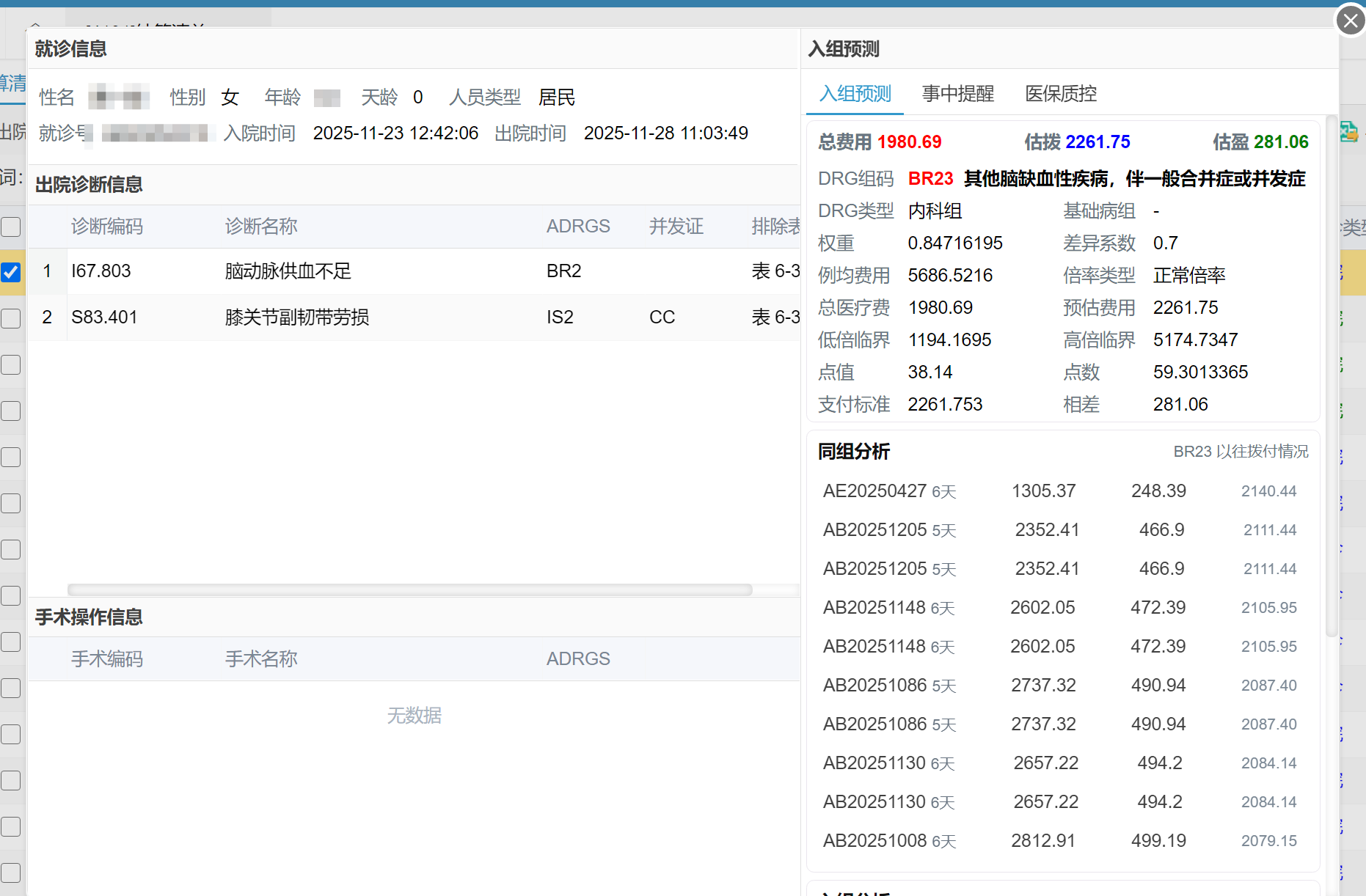Screen dimensions: 1366x896
Task: Uncheck the checked checkbox beside row I67.803
Action: tap(11, 272)
